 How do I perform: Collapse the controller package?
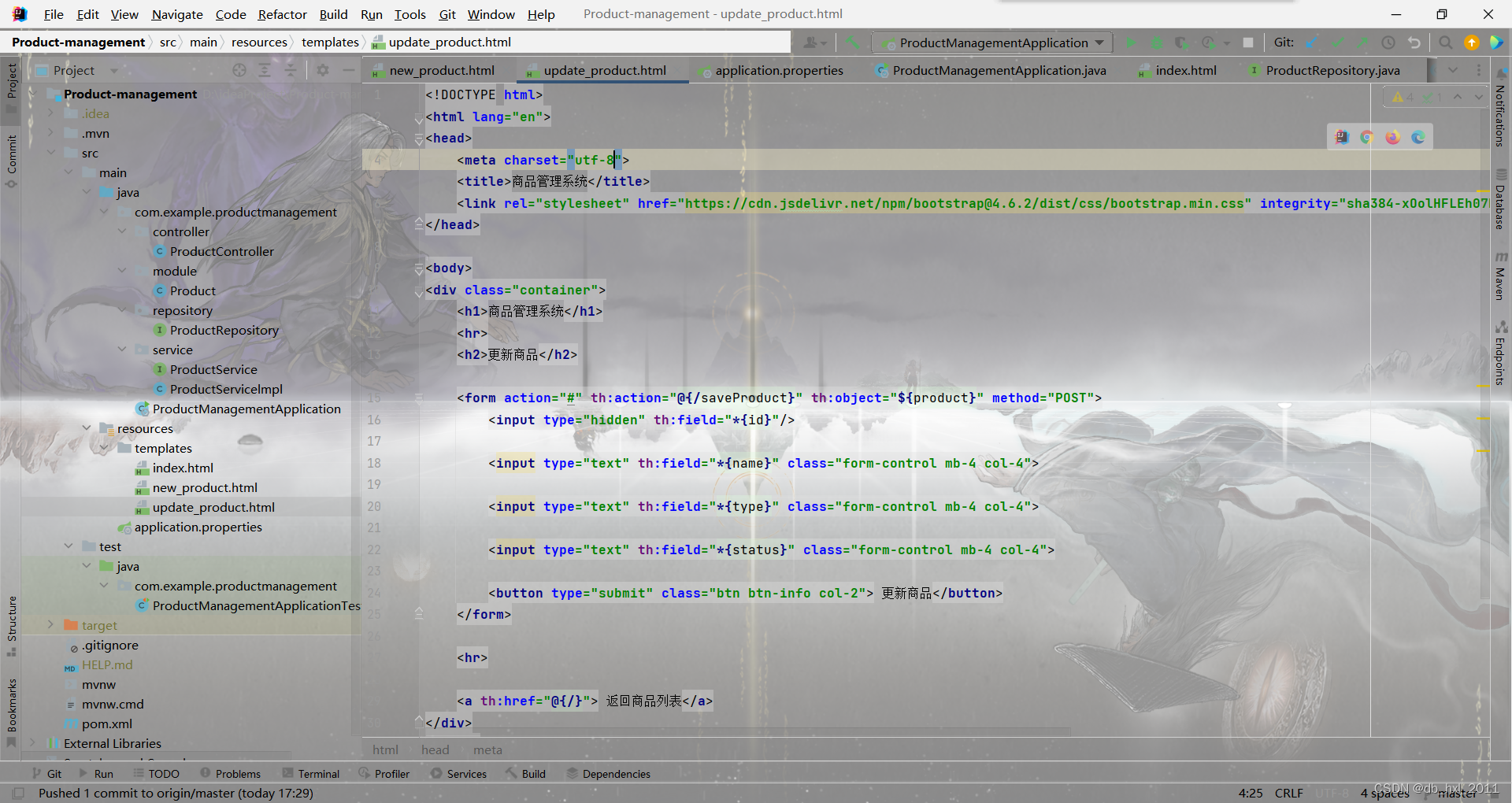(122, 231)
